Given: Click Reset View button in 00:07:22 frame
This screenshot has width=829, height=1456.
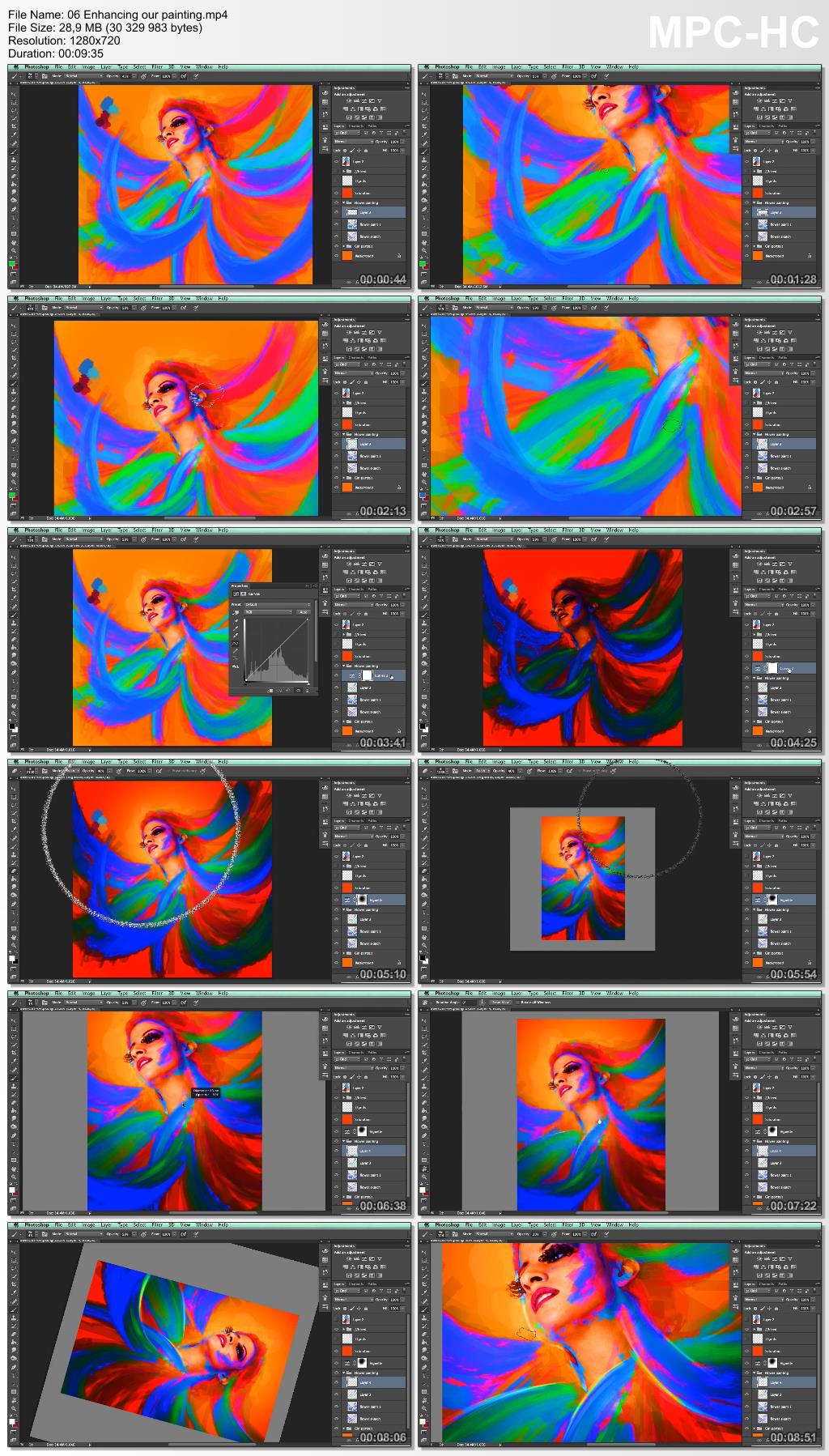Looking at the screenshot, I should point(500,1002).
